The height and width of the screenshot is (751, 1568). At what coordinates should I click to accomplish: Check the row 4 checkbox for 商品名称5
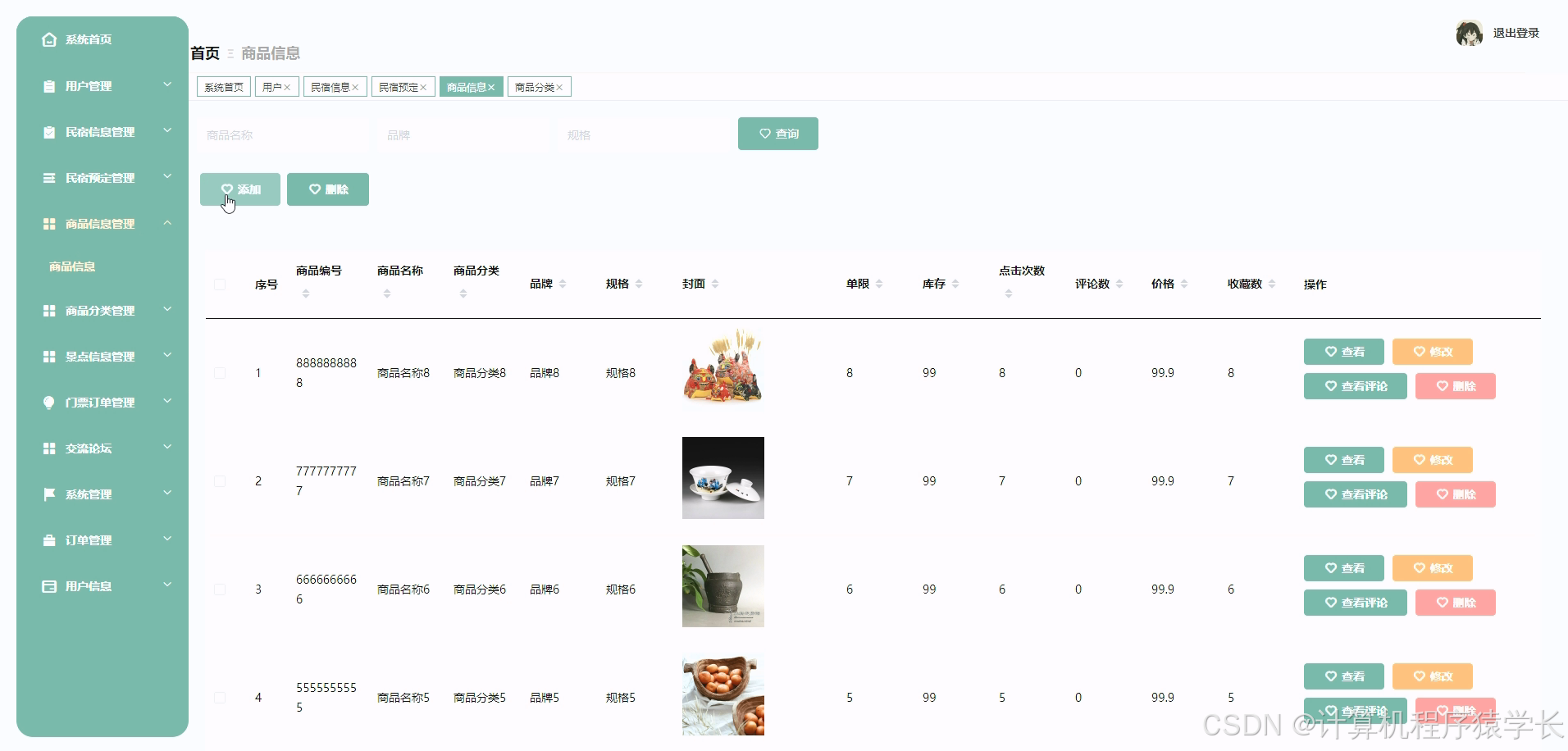click(220, 698)
